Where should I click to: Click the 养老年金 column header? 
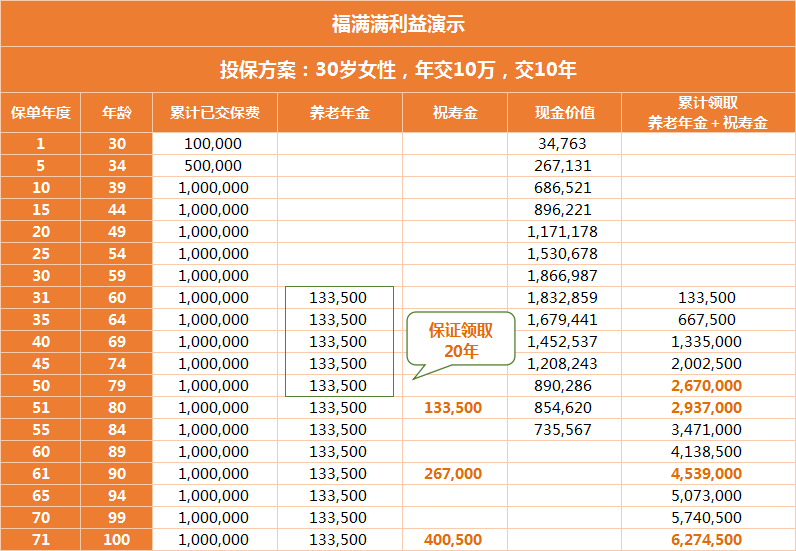(340, 113)
